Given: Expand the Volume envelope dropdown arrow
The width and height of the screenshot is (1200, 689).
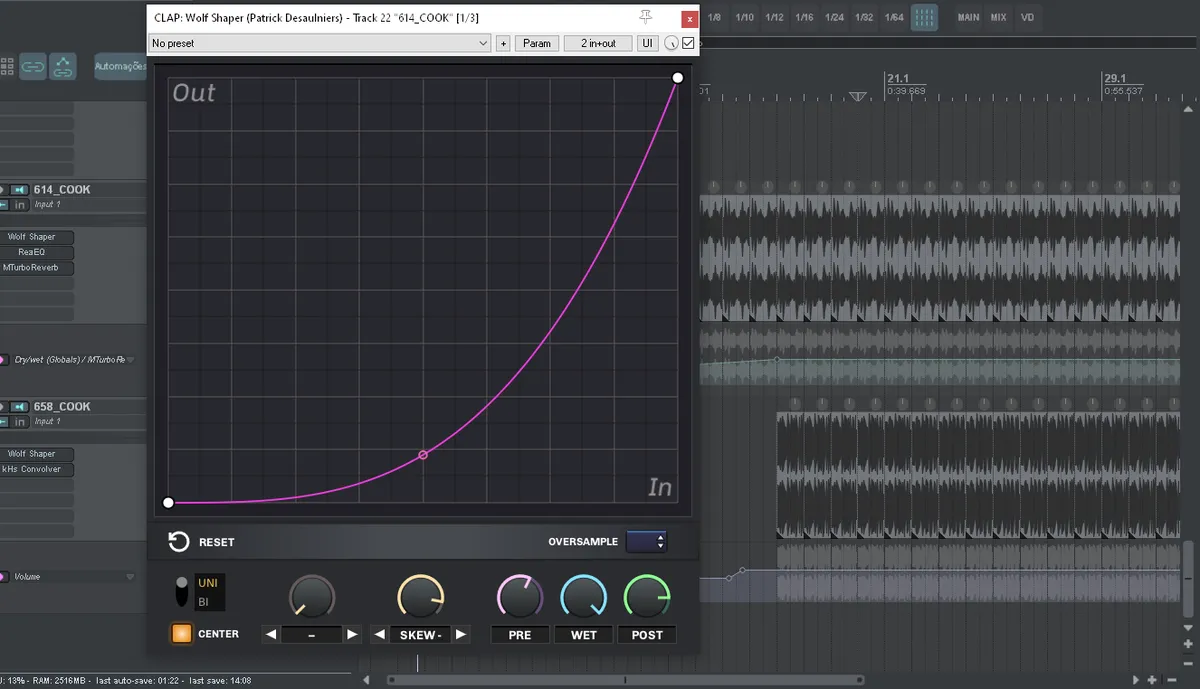Looking at the screenshot, I should click(129, 577).
